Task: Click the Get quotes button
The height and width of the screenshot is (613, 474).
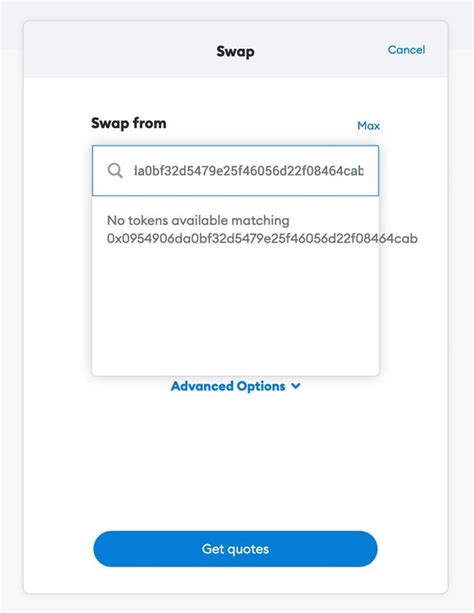Action: click(235, 548)
